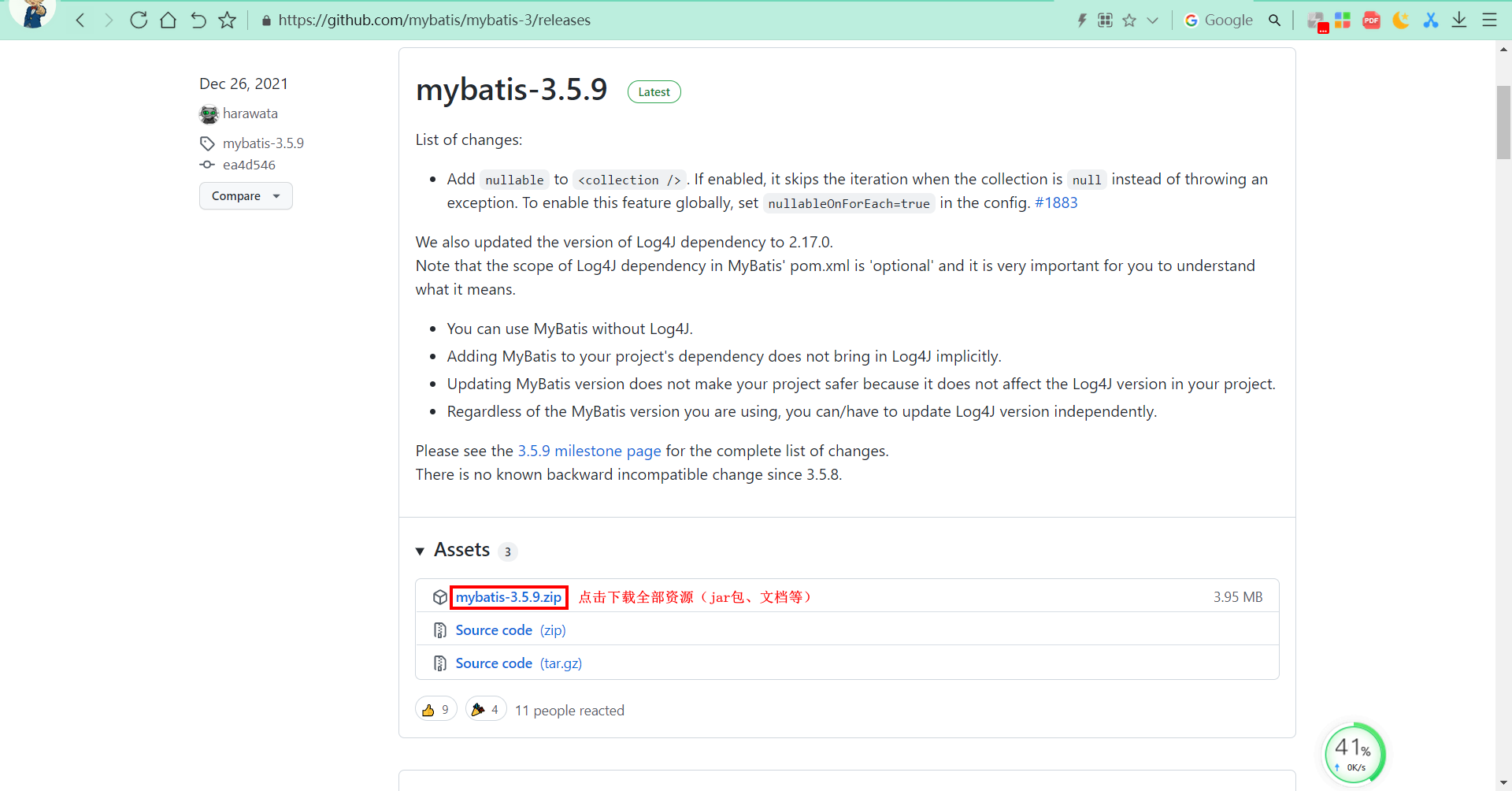Click the 3.95 MB file size

(x=1238, y=597)
